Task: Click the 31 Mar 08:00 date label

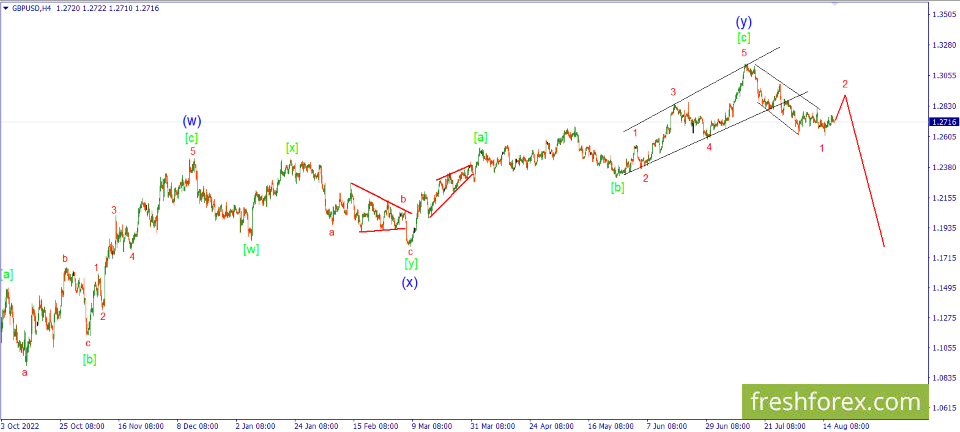Action: point(493,426)
